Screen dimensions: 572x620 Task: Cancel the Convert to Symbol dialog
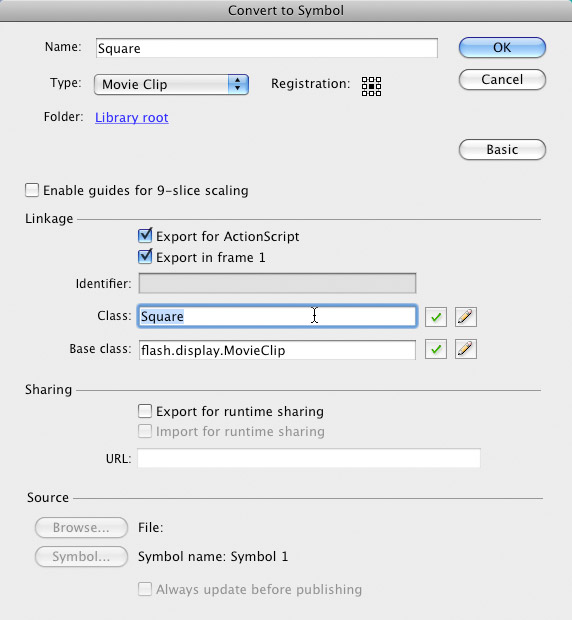click(x=502, y=79)
